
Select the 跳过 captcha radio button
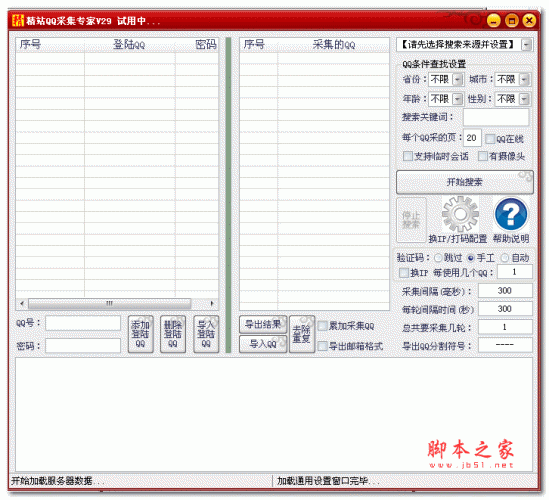438,258
